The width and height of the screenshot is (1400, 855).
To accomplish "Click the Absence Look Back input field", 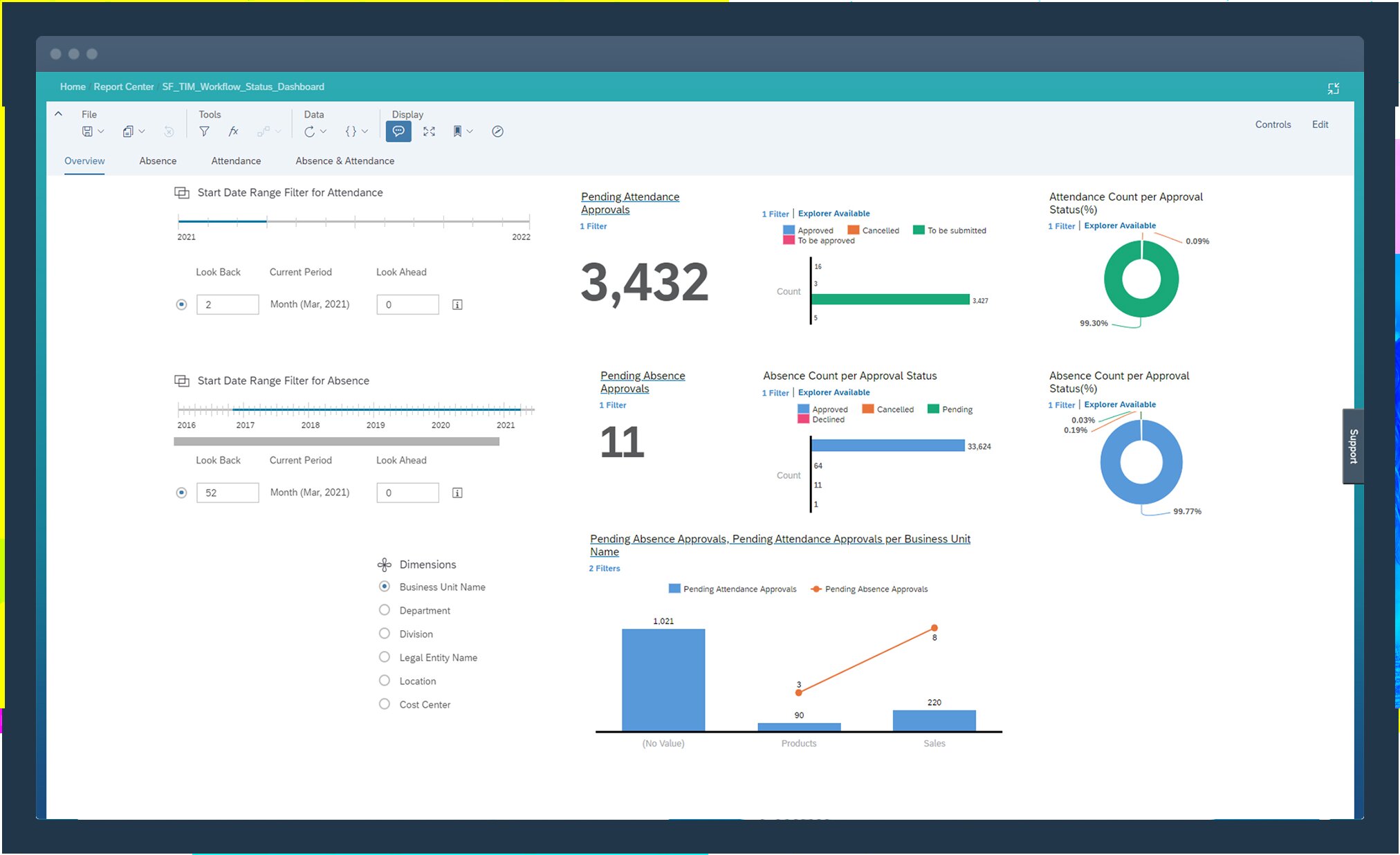I will 228,493.
